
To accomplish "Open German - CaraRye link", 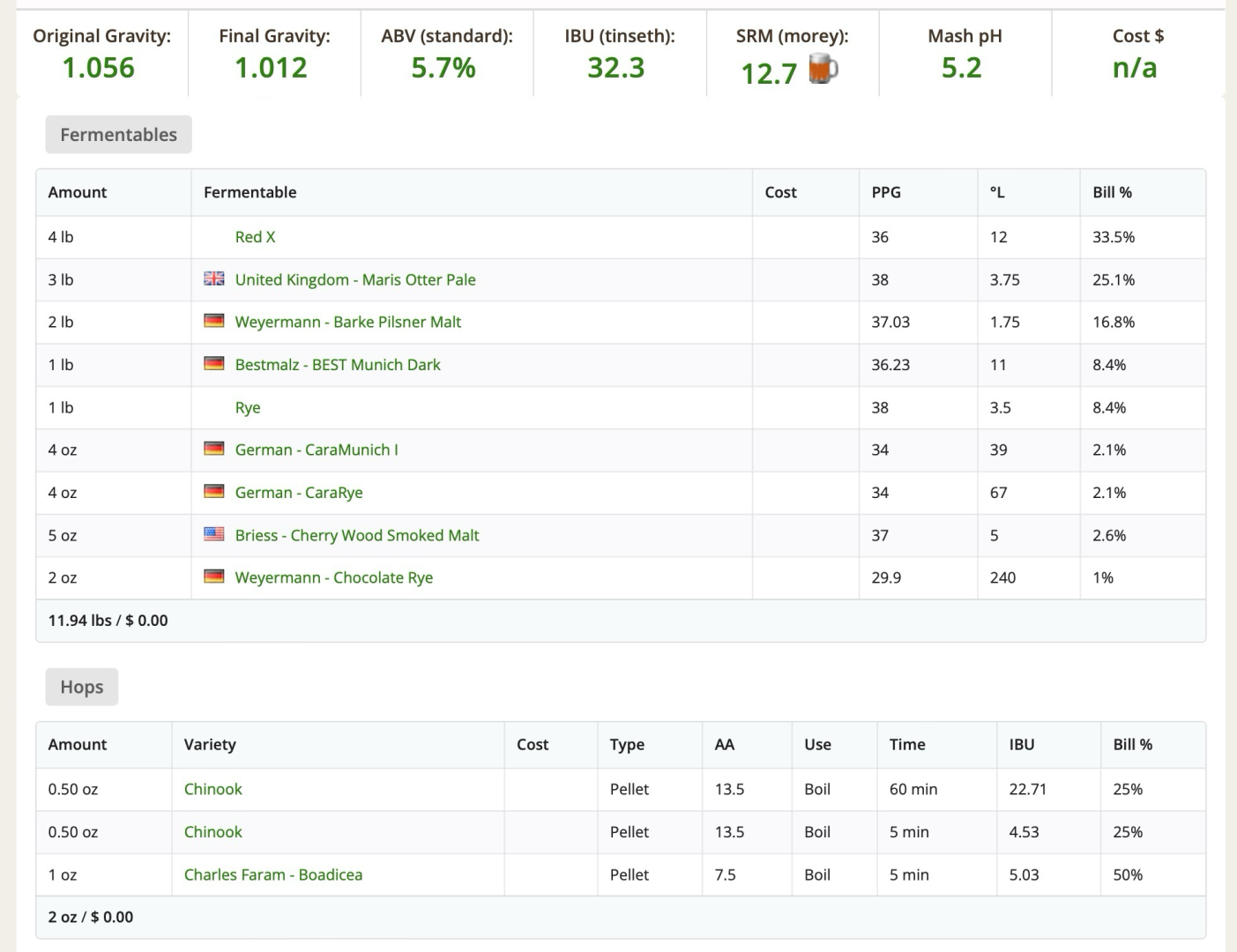I will (299, 492).
